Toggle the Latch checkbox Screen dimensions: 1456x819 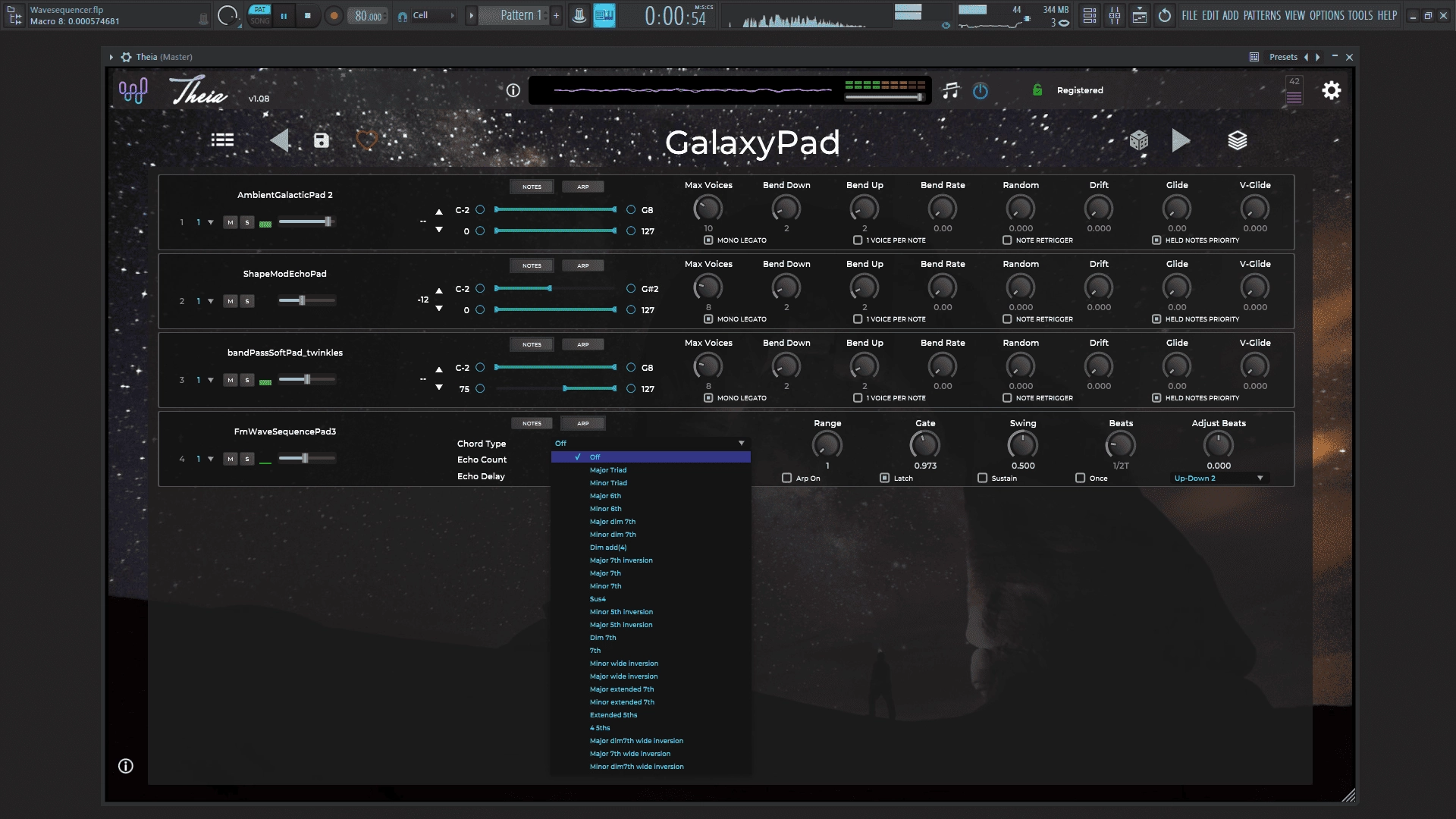point(884,479)
